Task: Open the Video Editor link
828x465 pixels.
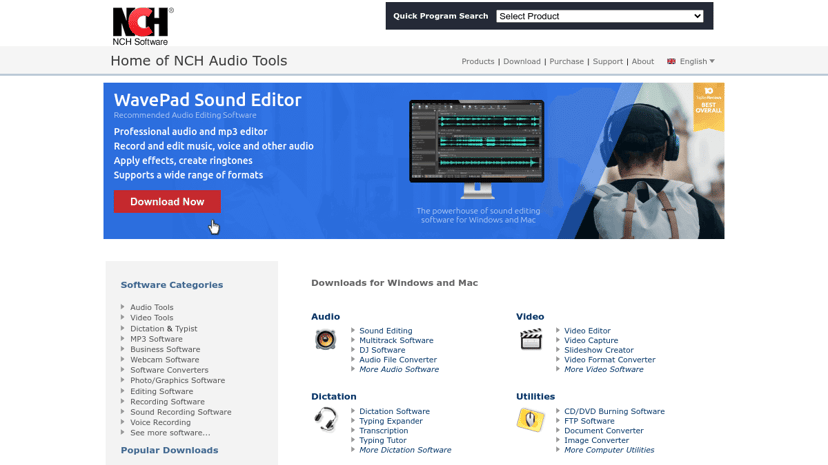Action: 587,331
